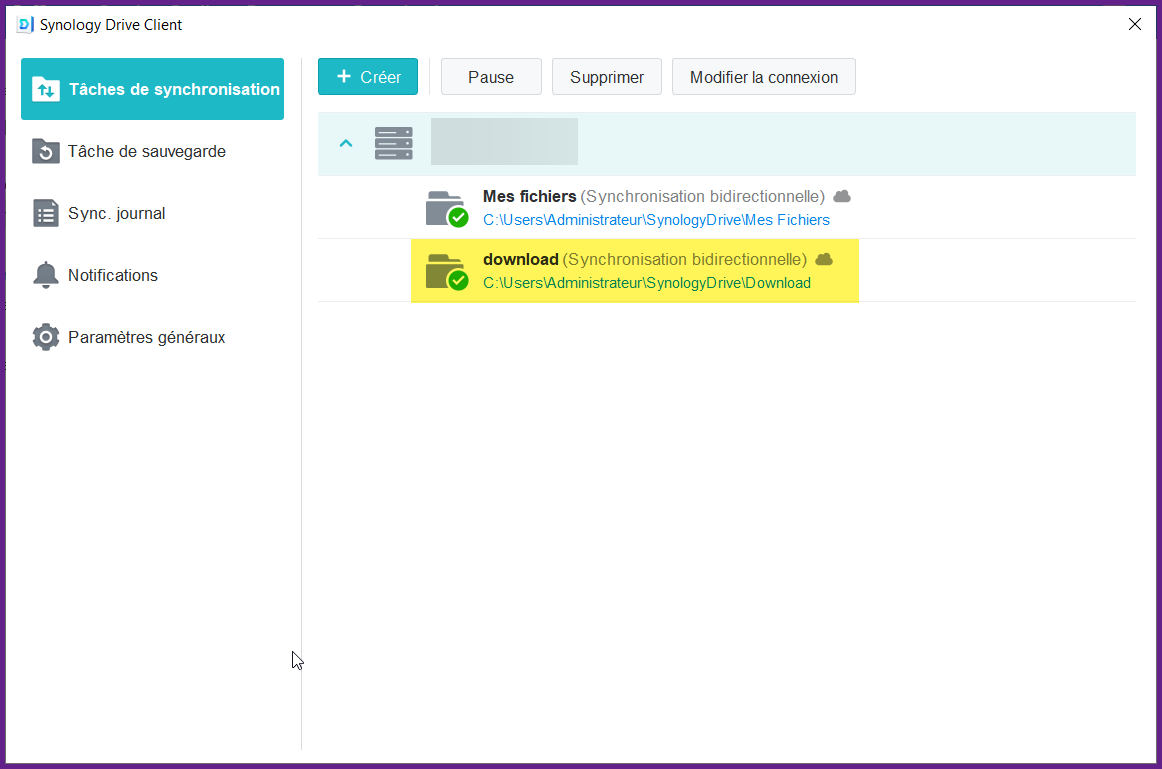Screen dimensions: 1162x769
Task: Click the sync tasks folder icon in sidebar
Action: coord(46,90)
